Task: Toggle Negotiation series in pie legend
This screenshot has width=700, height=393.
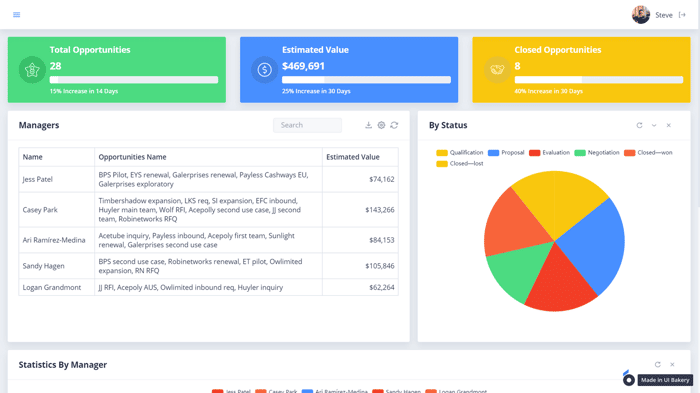Action: point(597,153)
